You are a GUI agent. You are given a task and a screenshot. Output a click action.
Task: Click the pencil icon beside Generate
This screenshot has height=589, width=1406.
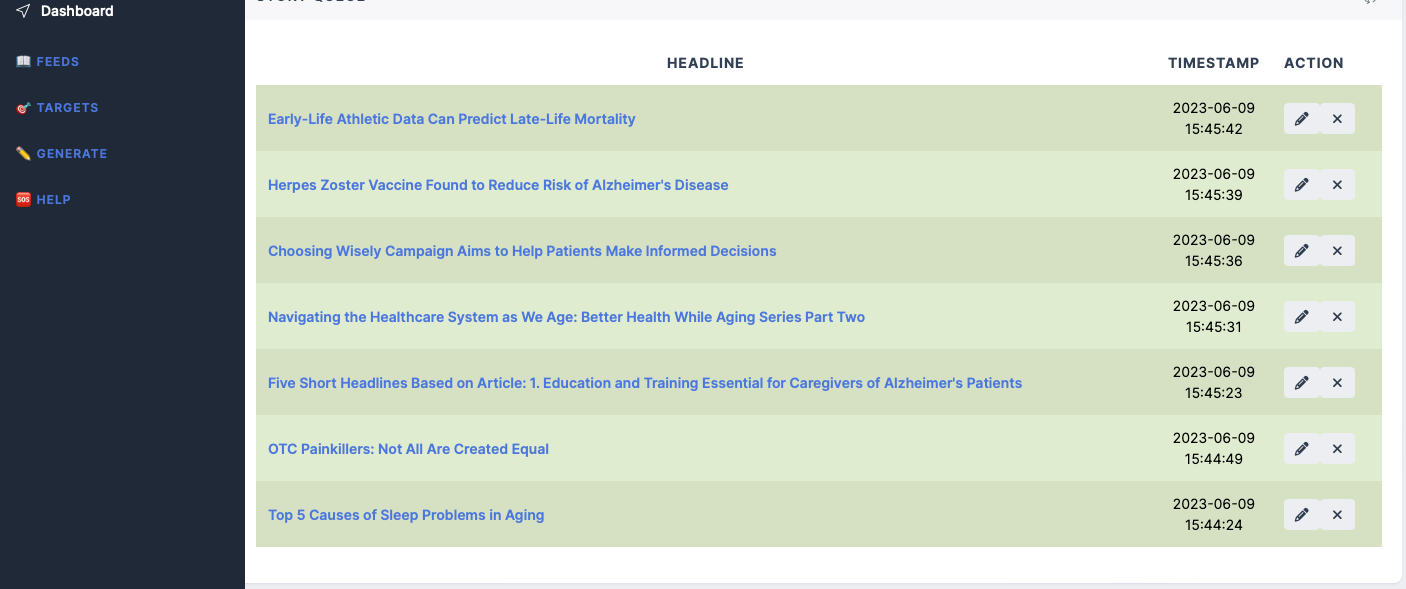pyautogui.click(x=24, y=154)
